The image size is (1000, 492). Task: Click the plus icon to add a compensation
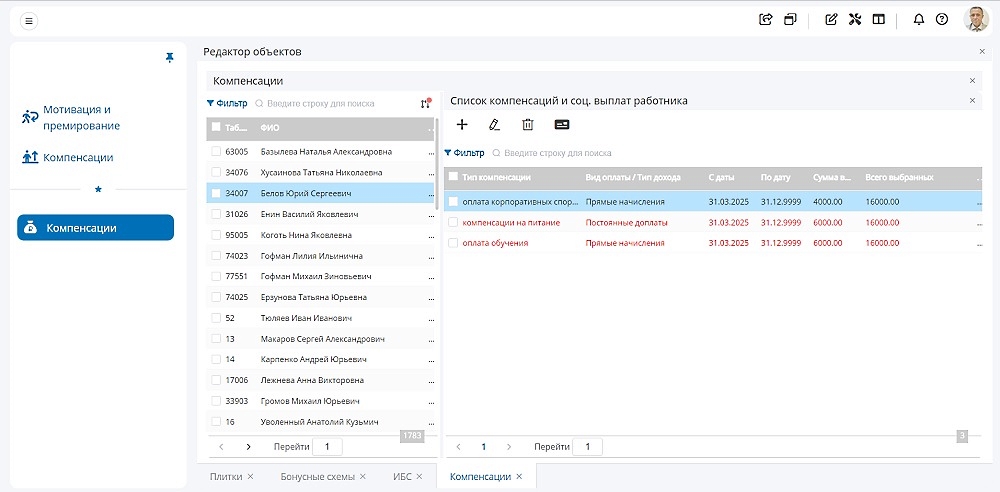(462, 125)
